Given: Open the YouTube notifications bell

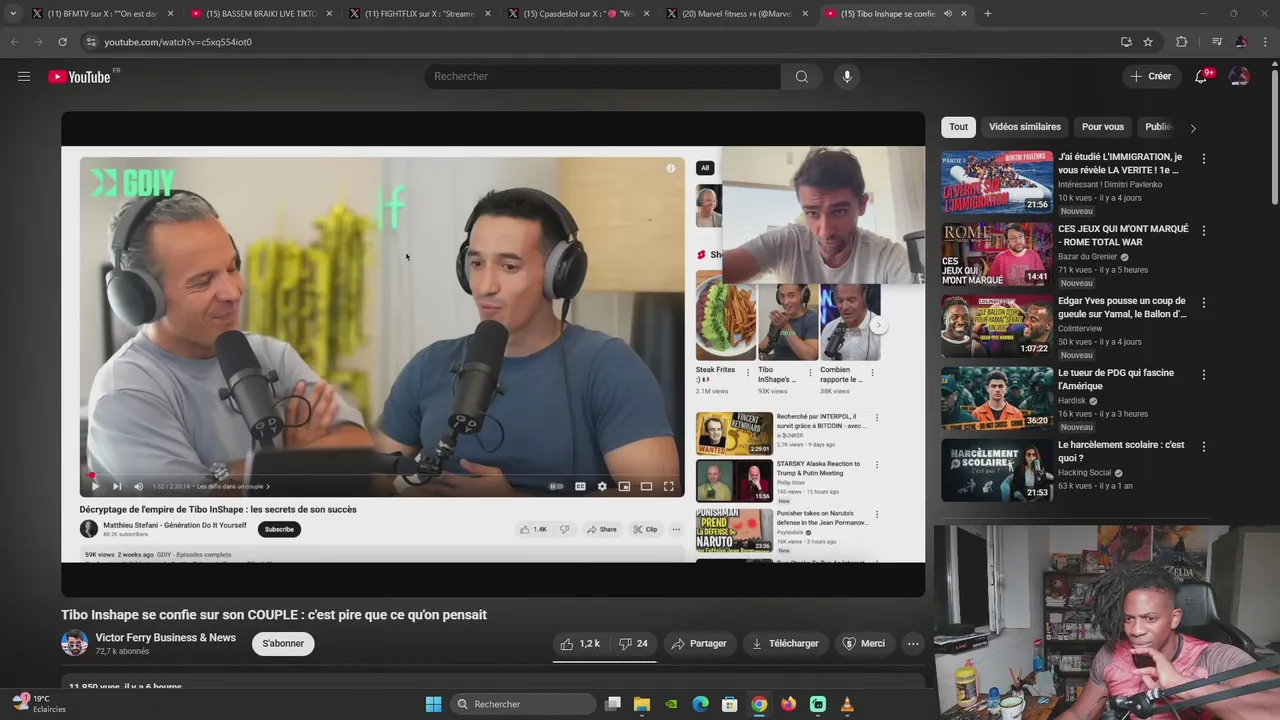Looking at the screenshot, I should [x=1202, y=76].
